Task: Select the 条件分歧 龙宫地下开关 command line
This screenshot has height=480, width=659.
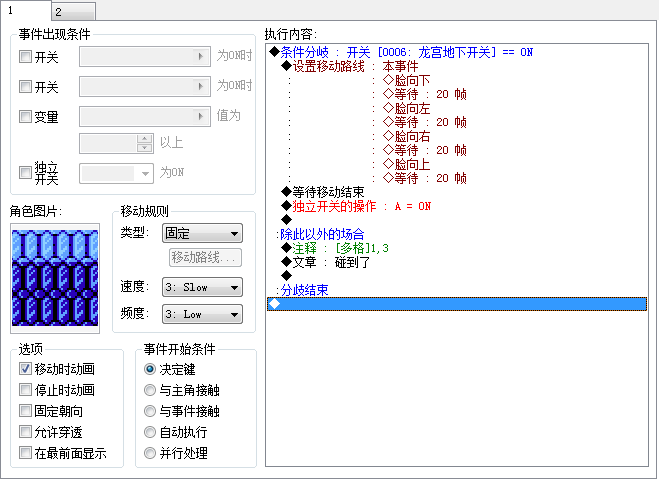Action: (x=401, y=52)
